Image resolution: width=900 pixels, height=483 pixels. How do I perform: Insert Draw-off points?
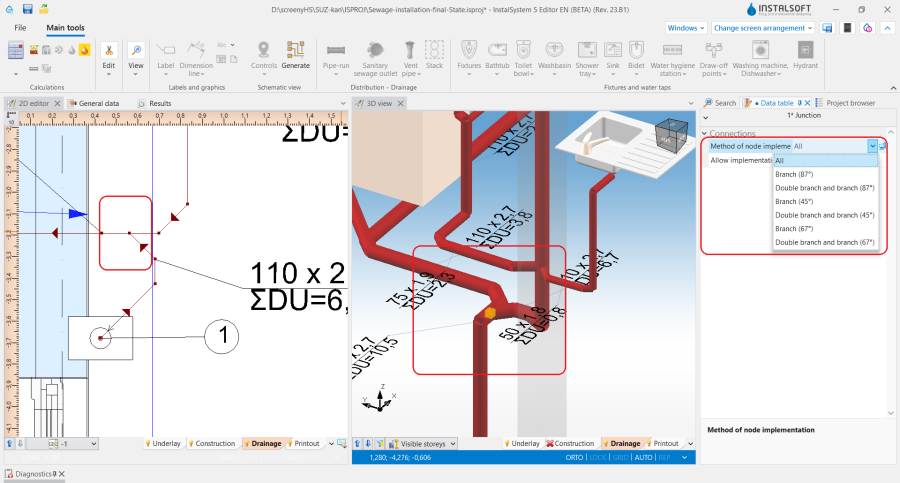pyautogui.click(x=713, y=58)
